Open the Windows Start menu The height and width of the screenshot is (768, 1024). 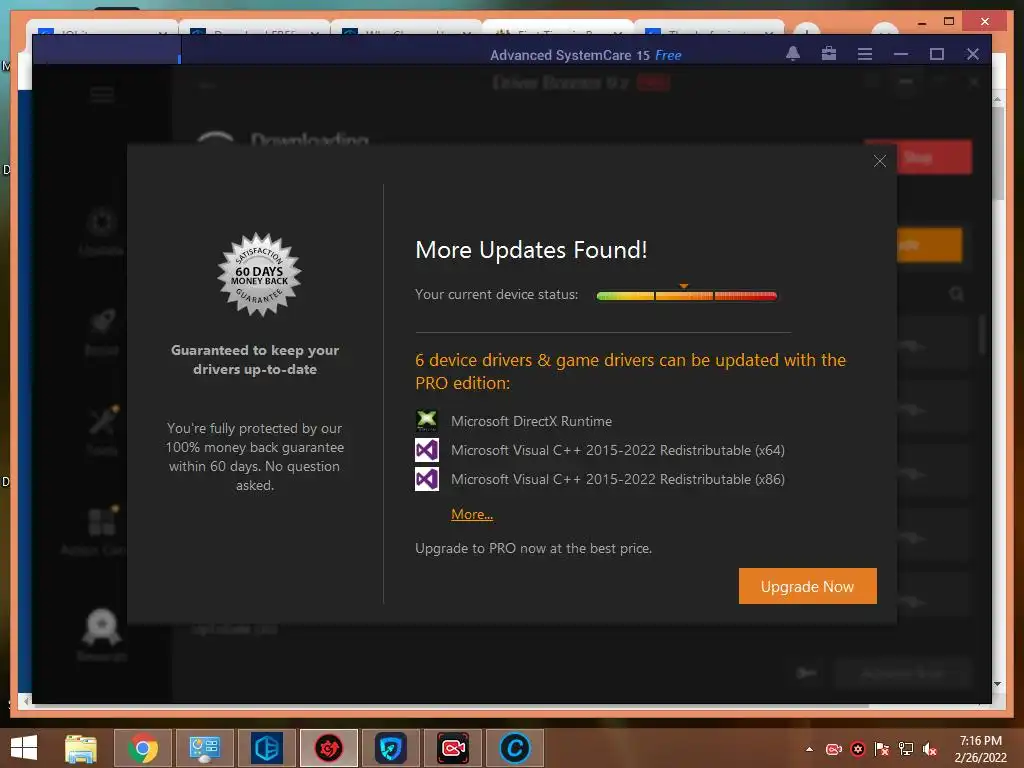click(24, 748)
